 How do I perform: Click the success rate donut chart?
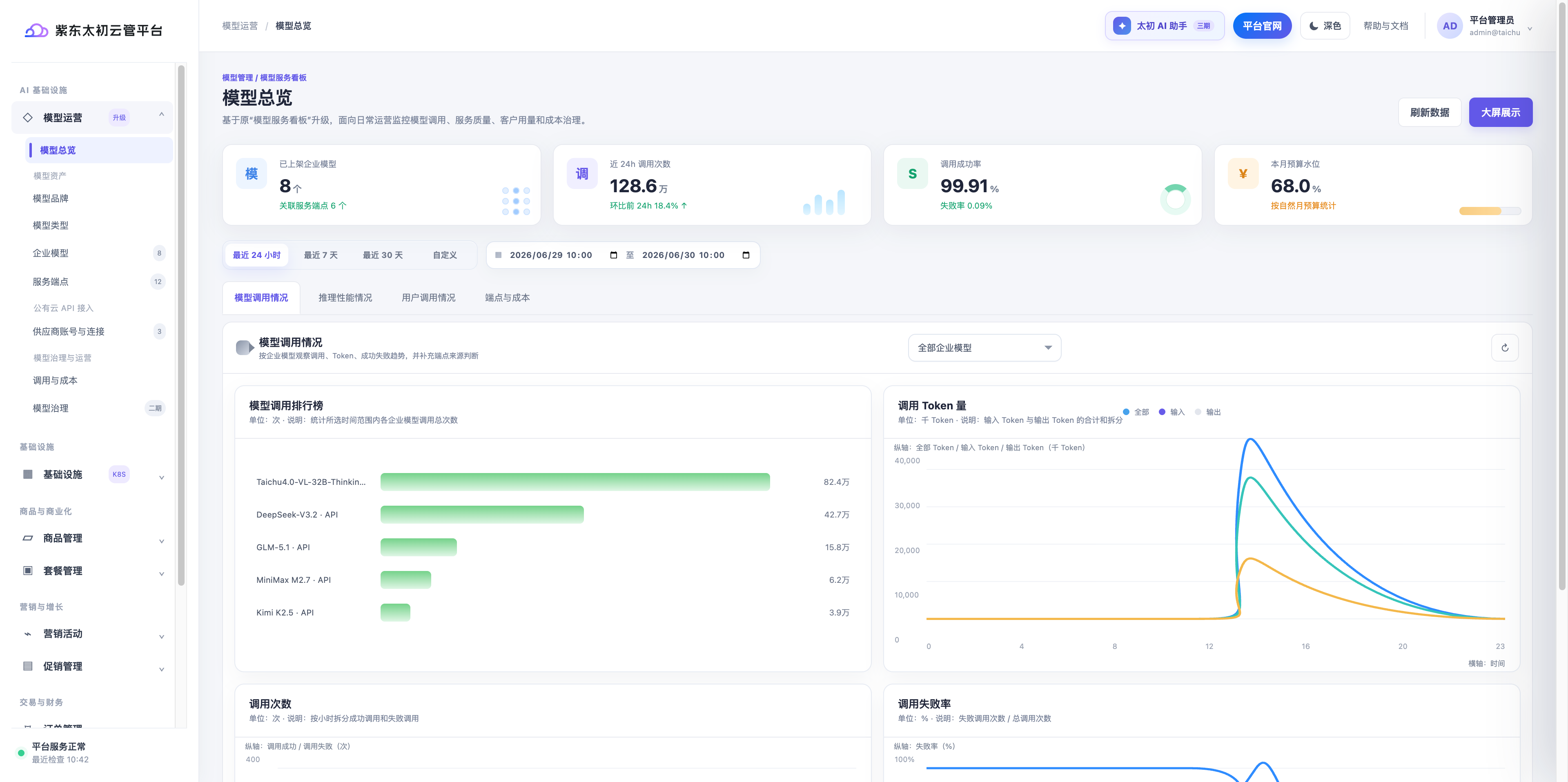pos(1176,199)
